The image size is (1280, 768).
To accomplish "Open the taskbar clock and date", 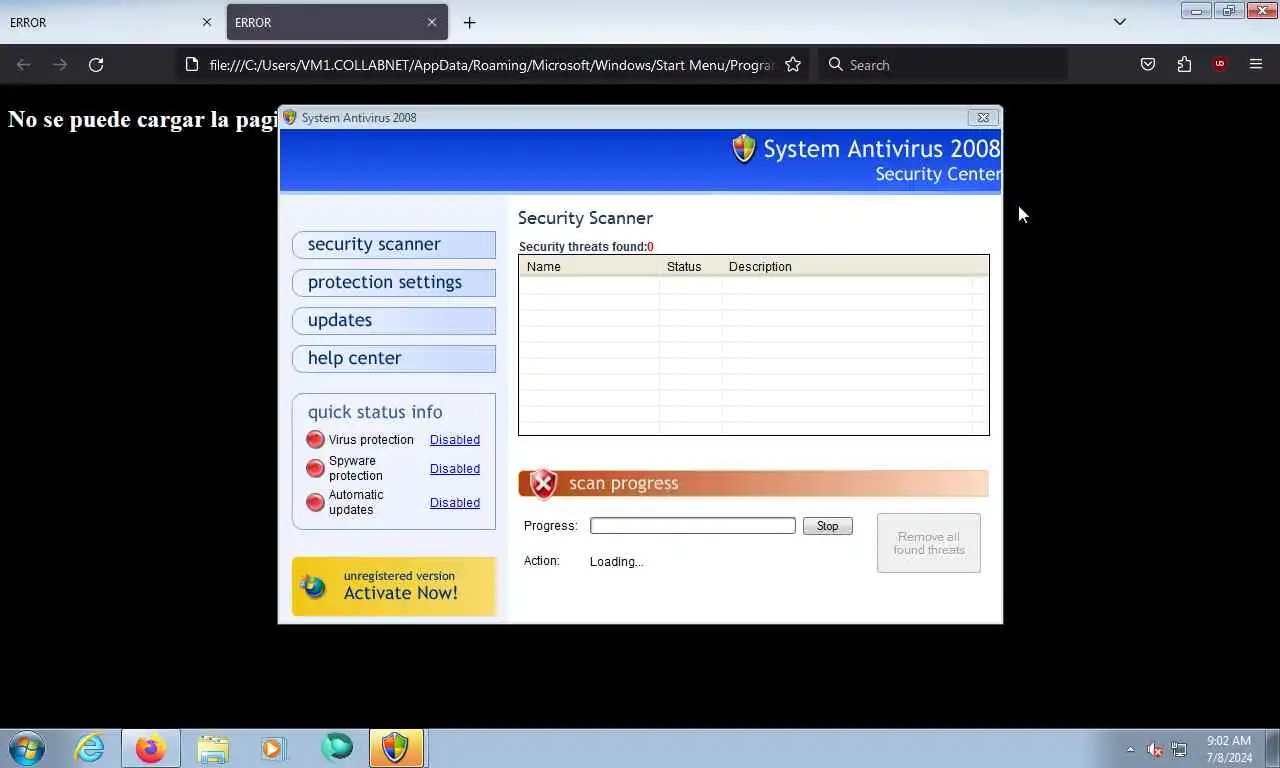I will coord(1229,749).
